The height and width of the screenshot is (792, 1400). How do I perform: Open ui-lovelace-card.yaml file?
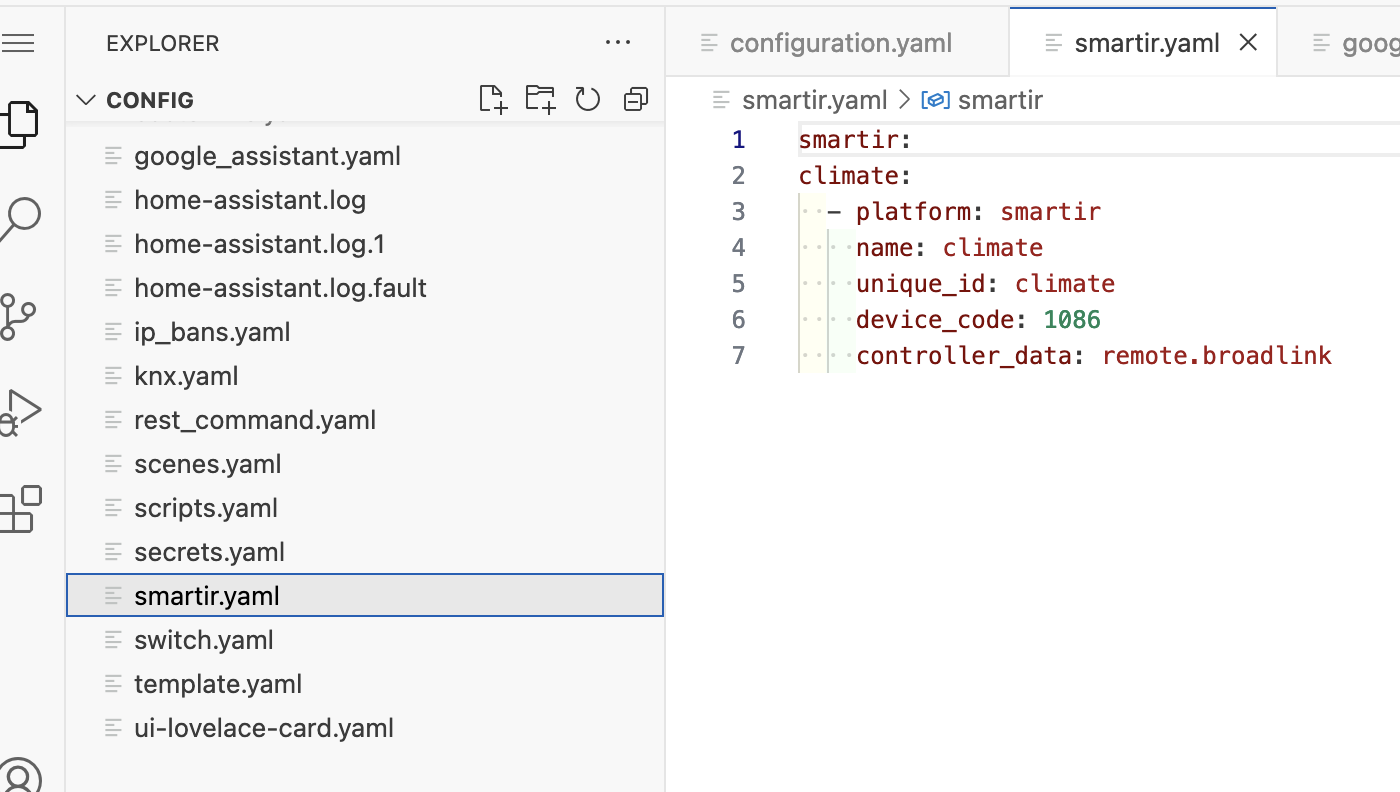365,728
